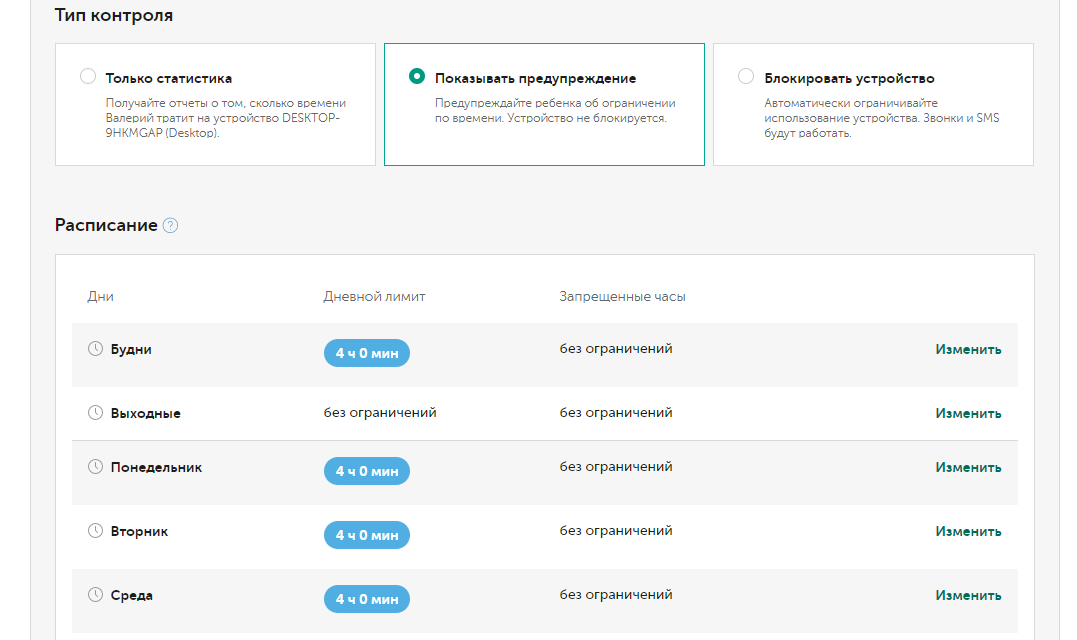Image resolution: width=1077 pixels, height=640 pixels.
Task: Click the 4 ч 0 мин badge for Вторник
Action: (x=366, y=535)
